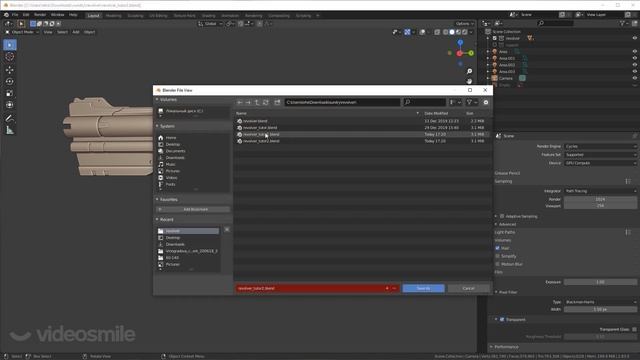This screenshot has height=360, width=640.
Task: Go to parent directory in file browser
Action: 257,102
